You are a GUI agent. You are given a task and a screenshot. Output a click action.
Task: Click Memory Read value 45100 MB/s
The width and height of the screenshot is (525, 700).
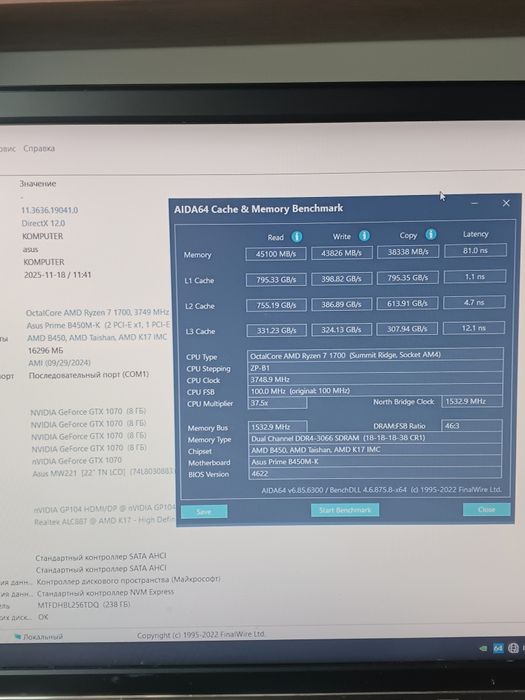pyautogui.click(x=276, y=254)
